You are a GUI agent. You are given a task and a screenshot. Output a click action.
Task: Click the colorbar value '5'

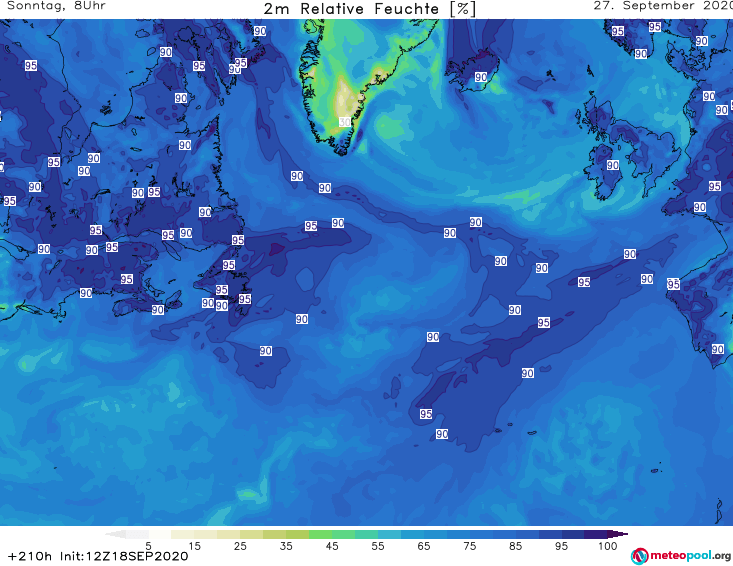(x=148, y=546)
